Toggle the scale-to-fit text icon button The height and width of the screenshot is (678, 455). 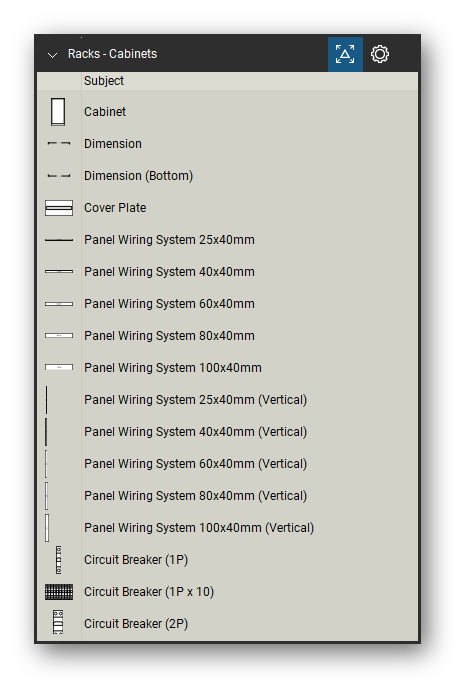[345, 54]
